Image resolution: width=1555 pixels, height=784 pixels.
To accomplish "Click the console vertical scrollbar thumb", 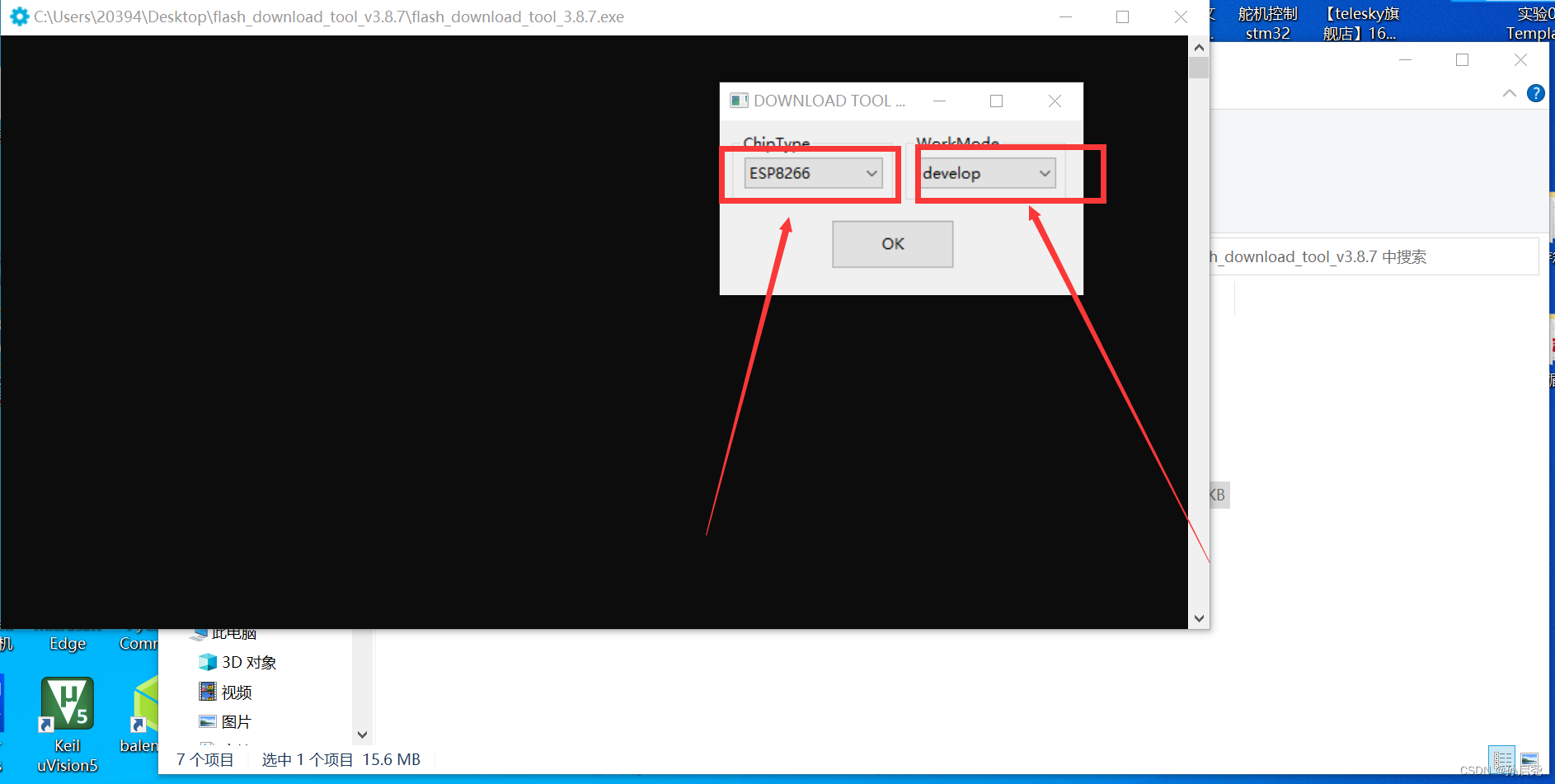I will coord(1199,68).
